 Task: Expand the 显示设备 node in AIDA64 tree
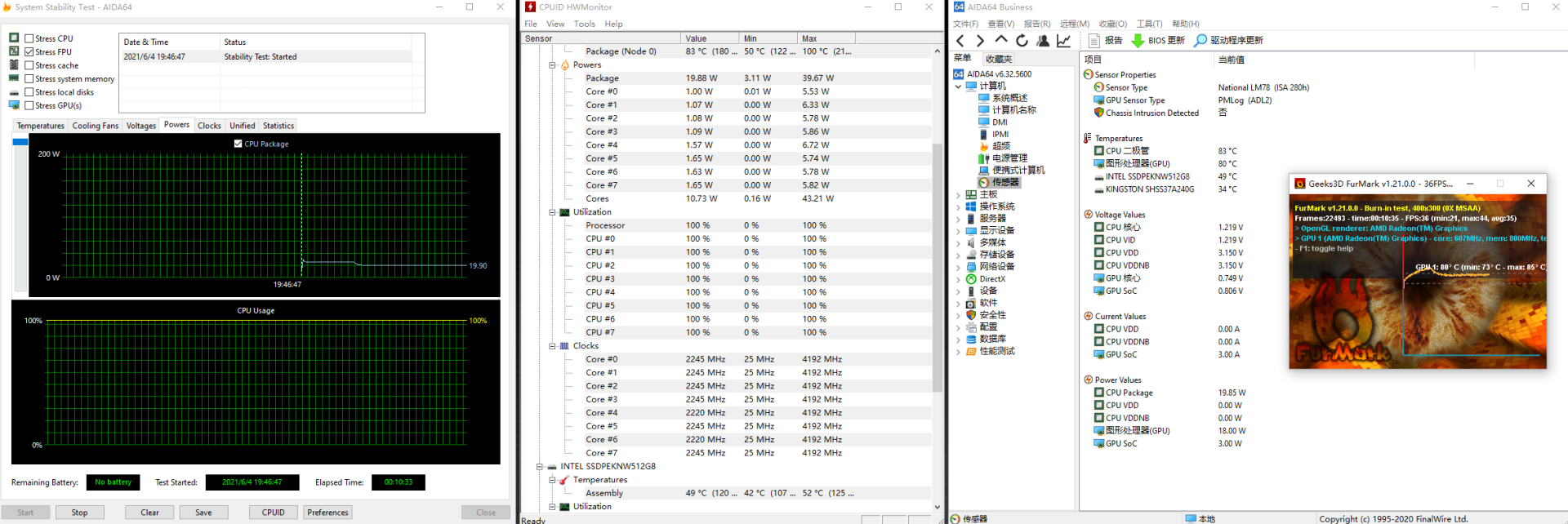point(958,231)
